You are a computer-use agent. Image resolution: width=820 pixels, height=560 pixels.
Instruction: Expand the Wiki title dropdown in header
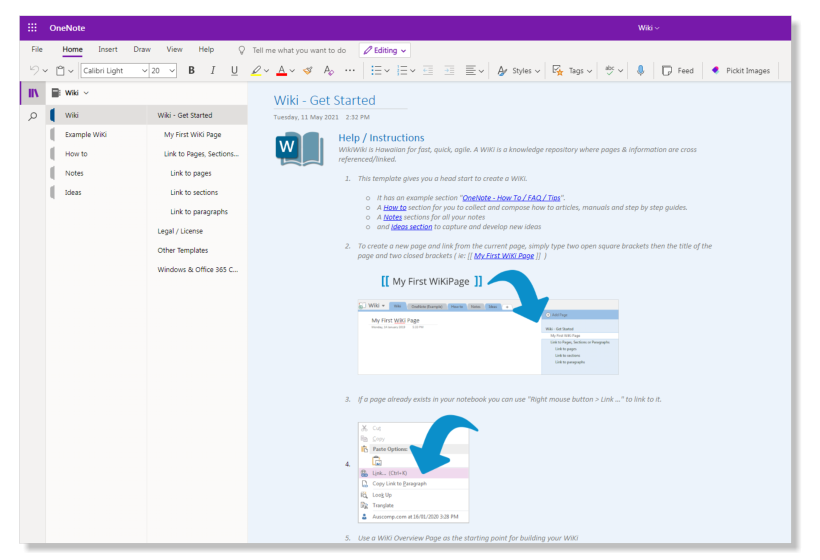(648, 28)
